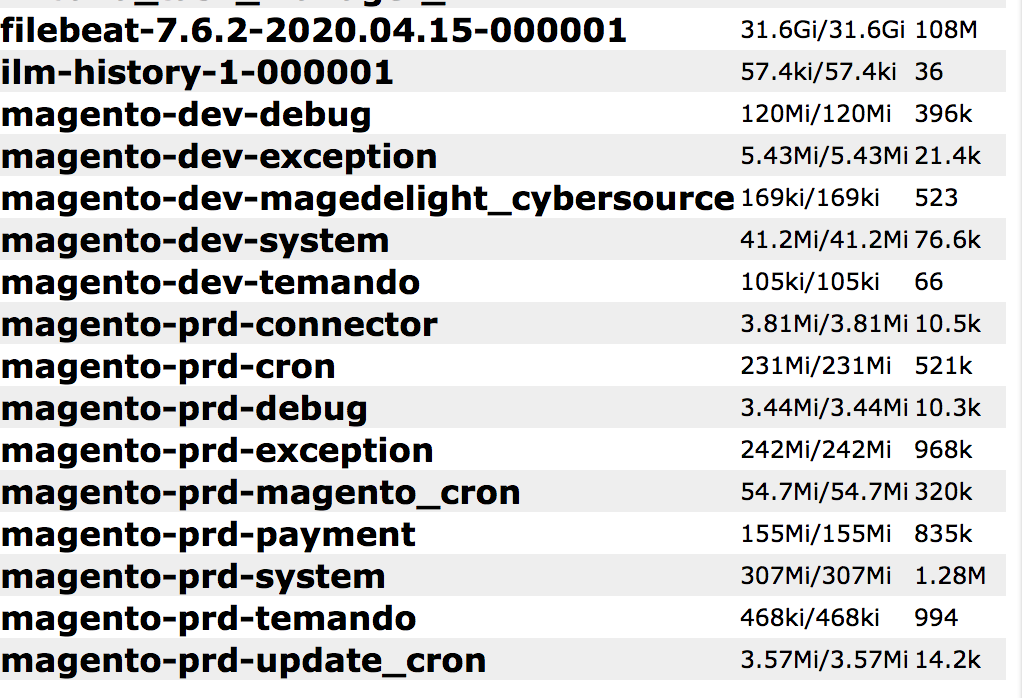1022x698 pixels.
Task: Click the 968k docs count for magento-prd-exception
Action: pyautogui.click(x=942, y=450)
